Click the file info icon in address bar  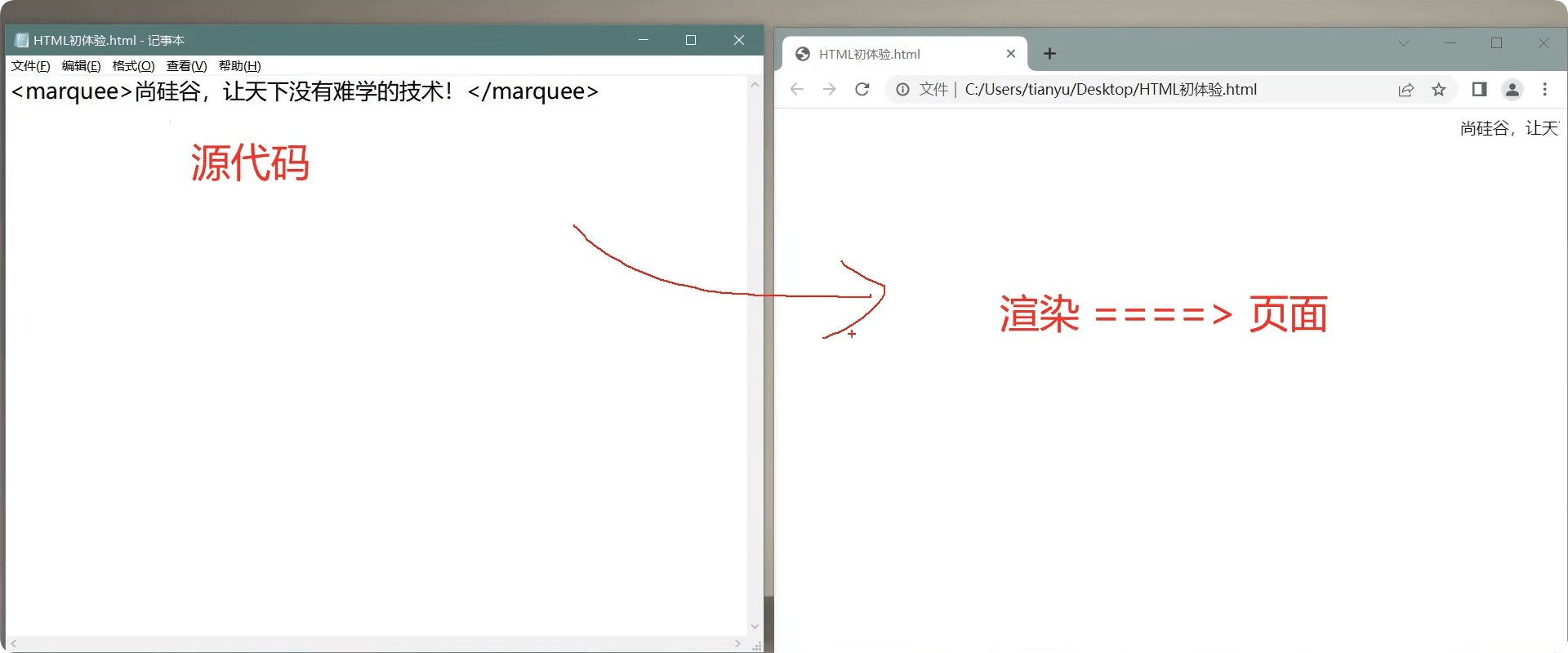click(x=902, y=90)
